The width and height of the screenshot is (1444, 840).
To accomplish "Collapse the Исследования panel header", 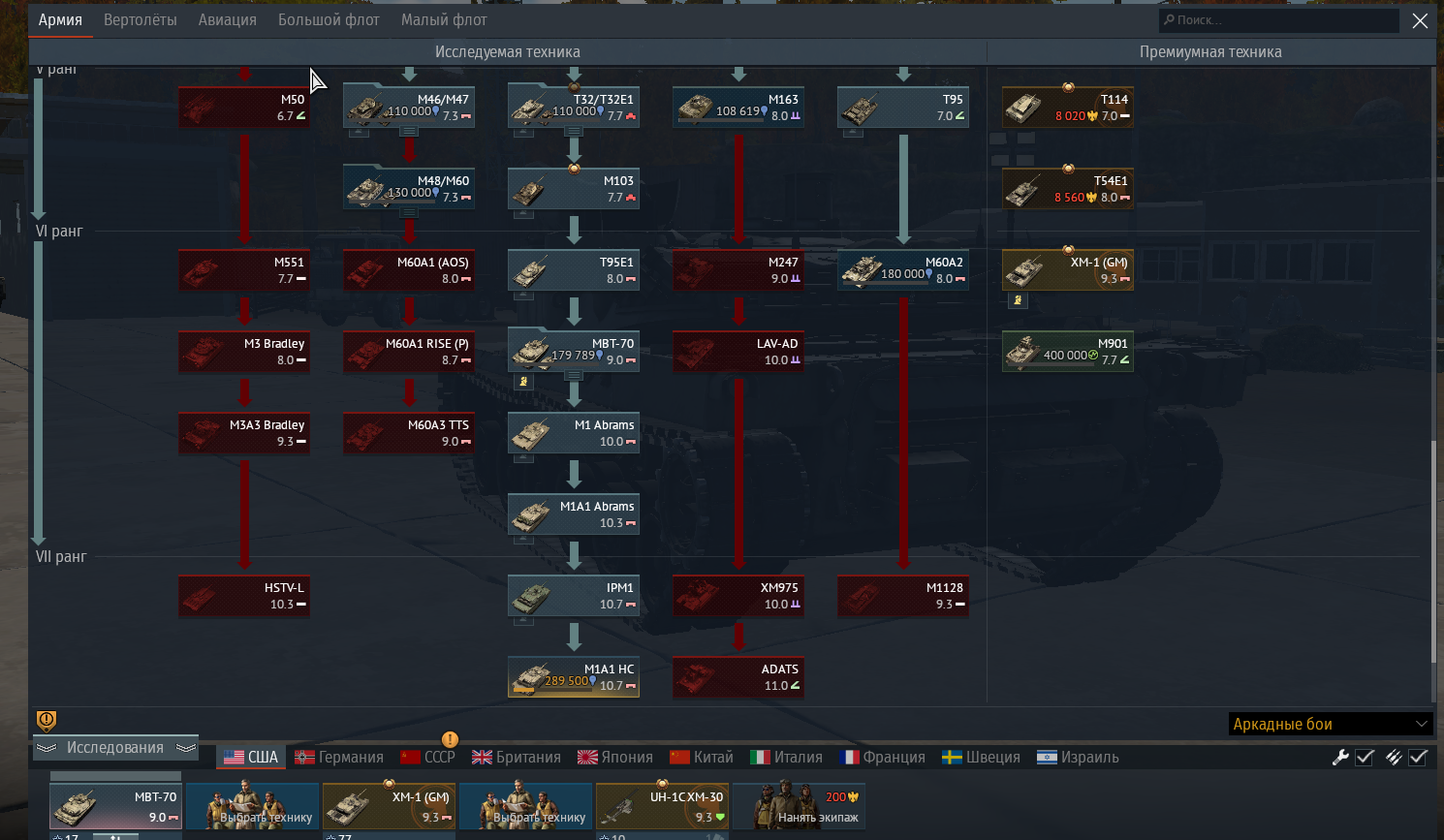I will pos(115,747).
